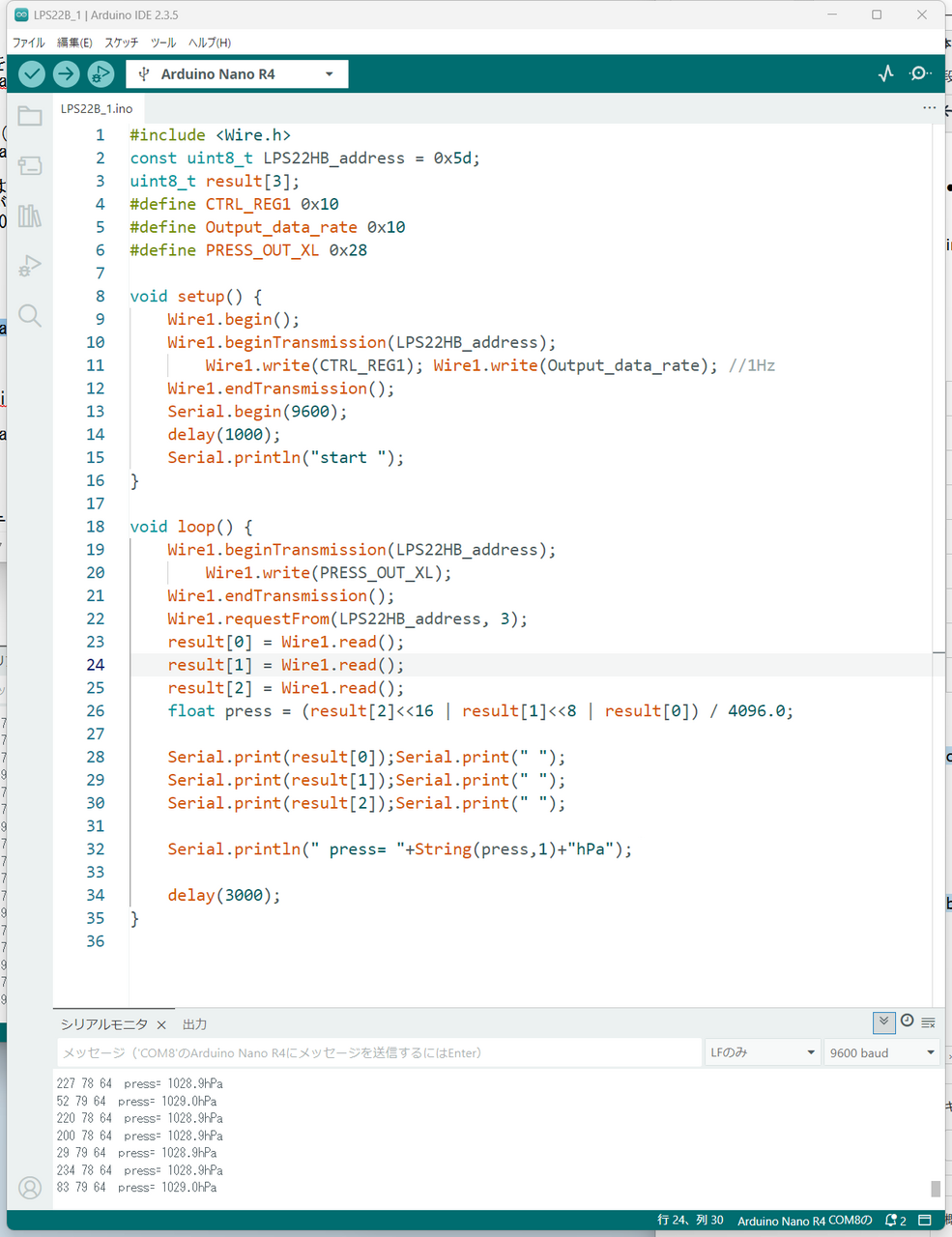Click the Verify sketch checkmark button
Viewport: 952px width, 1237px height.
pyautogui.click(x=32, y=73)
